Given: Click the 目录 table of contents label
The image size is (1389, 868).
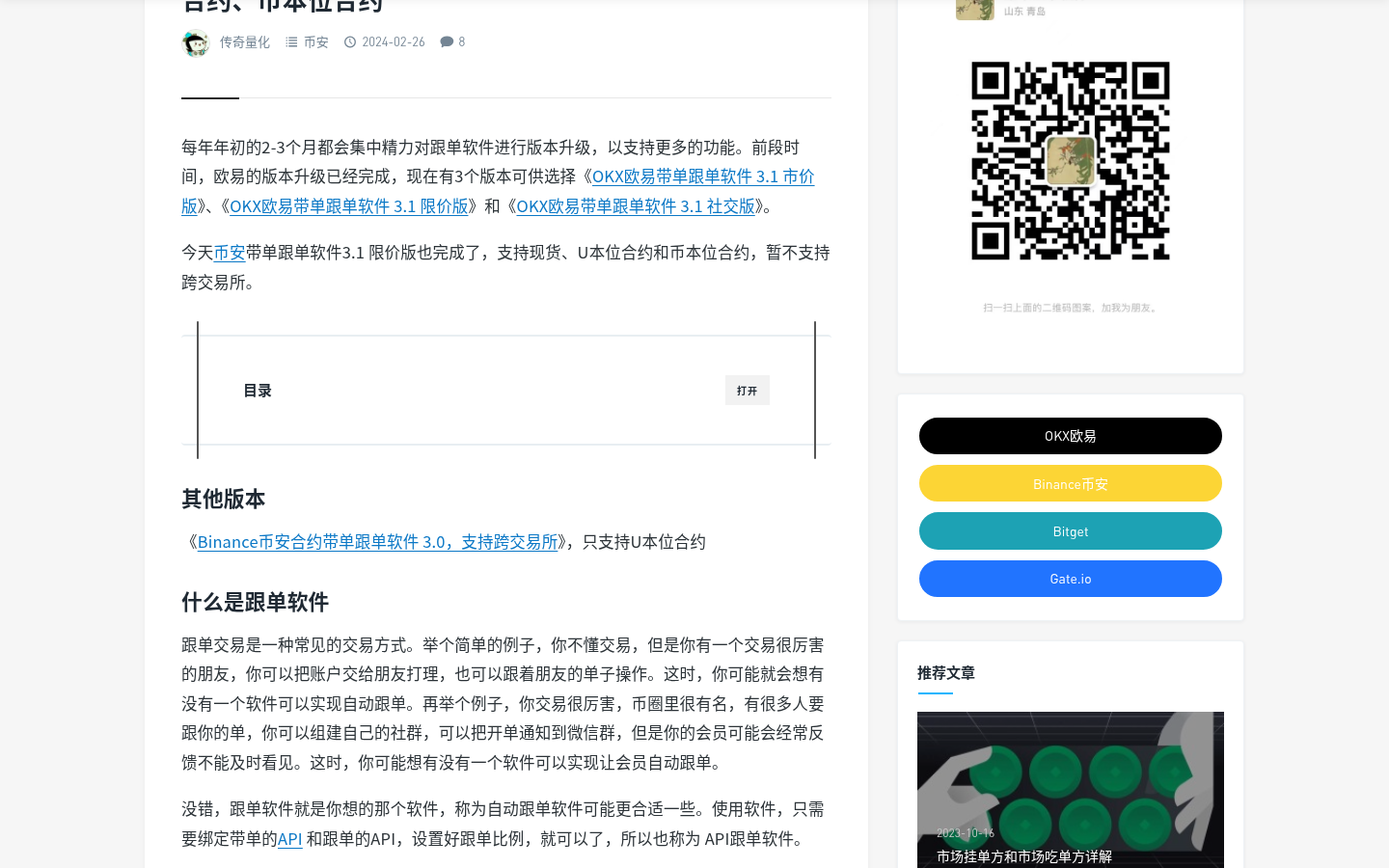Looking at the screenshot, I should coord(258,391).
